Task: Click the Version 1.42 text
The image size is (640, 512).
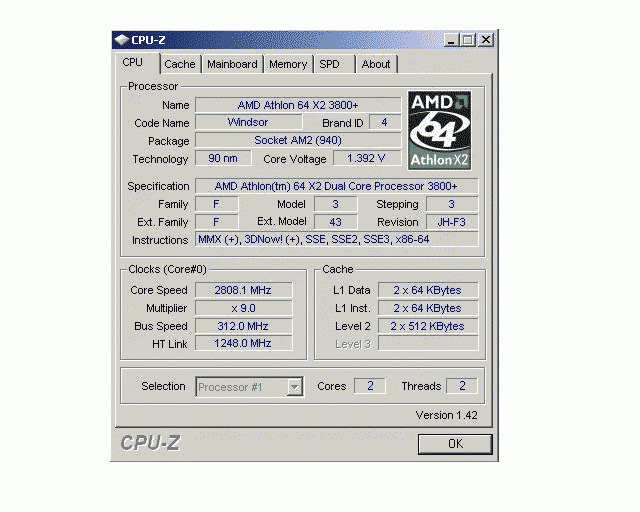Action: [x=447, y=415]
